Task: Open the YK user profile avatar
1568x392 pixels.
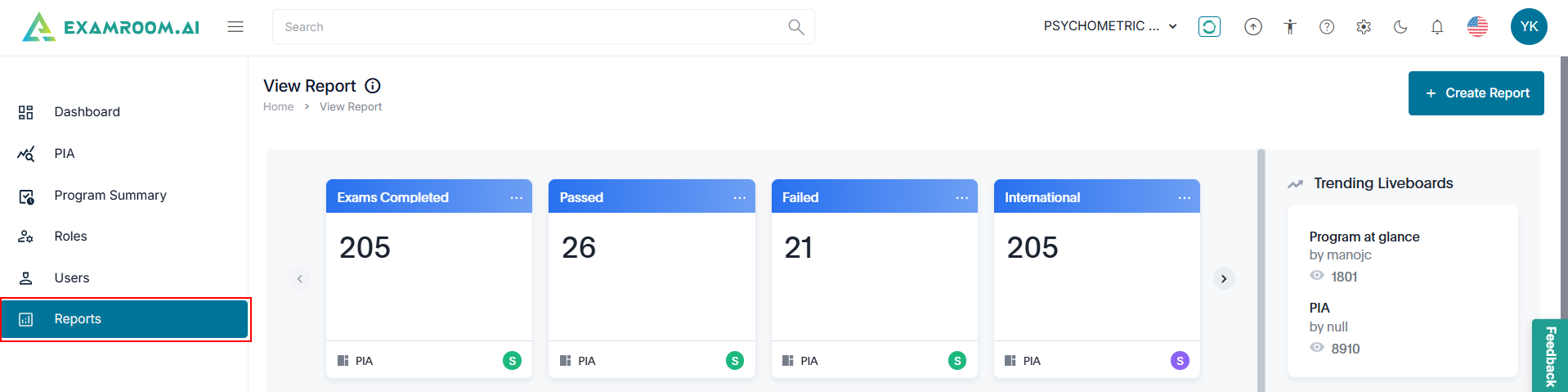Action: pyautogui.click(x=1529, y=26)
